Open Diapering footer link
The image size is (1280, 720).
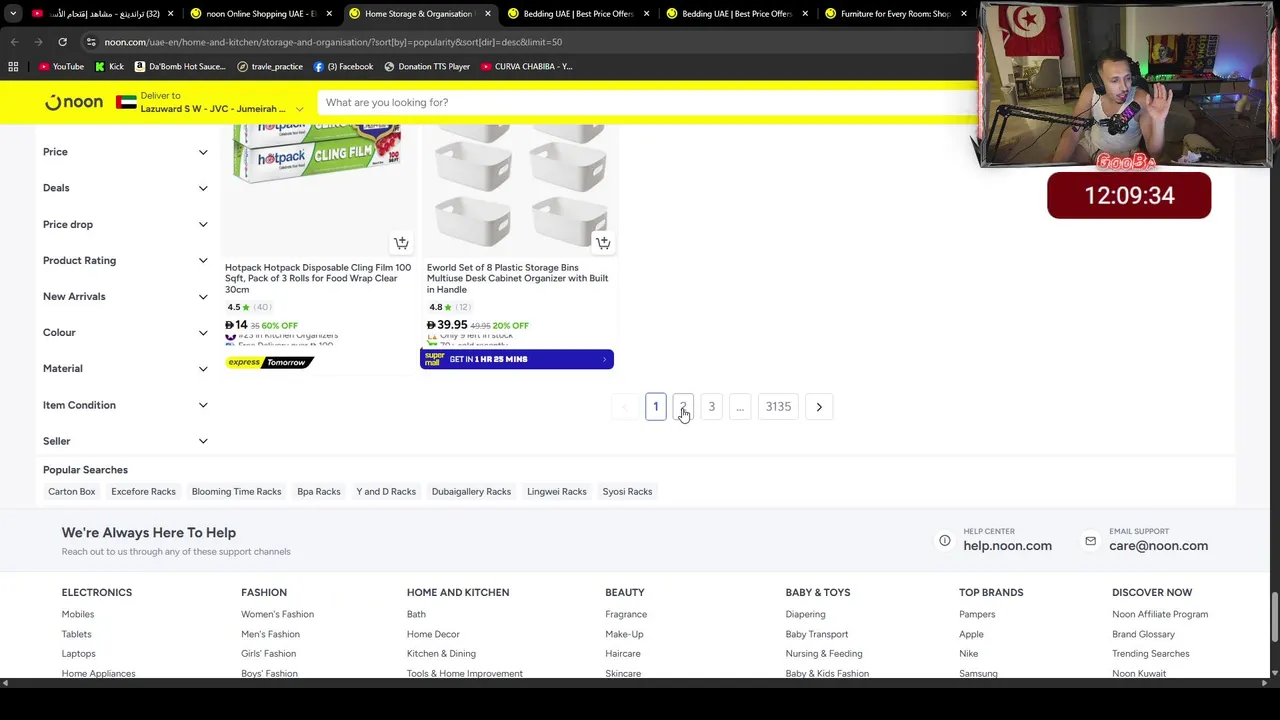point(805,615)
